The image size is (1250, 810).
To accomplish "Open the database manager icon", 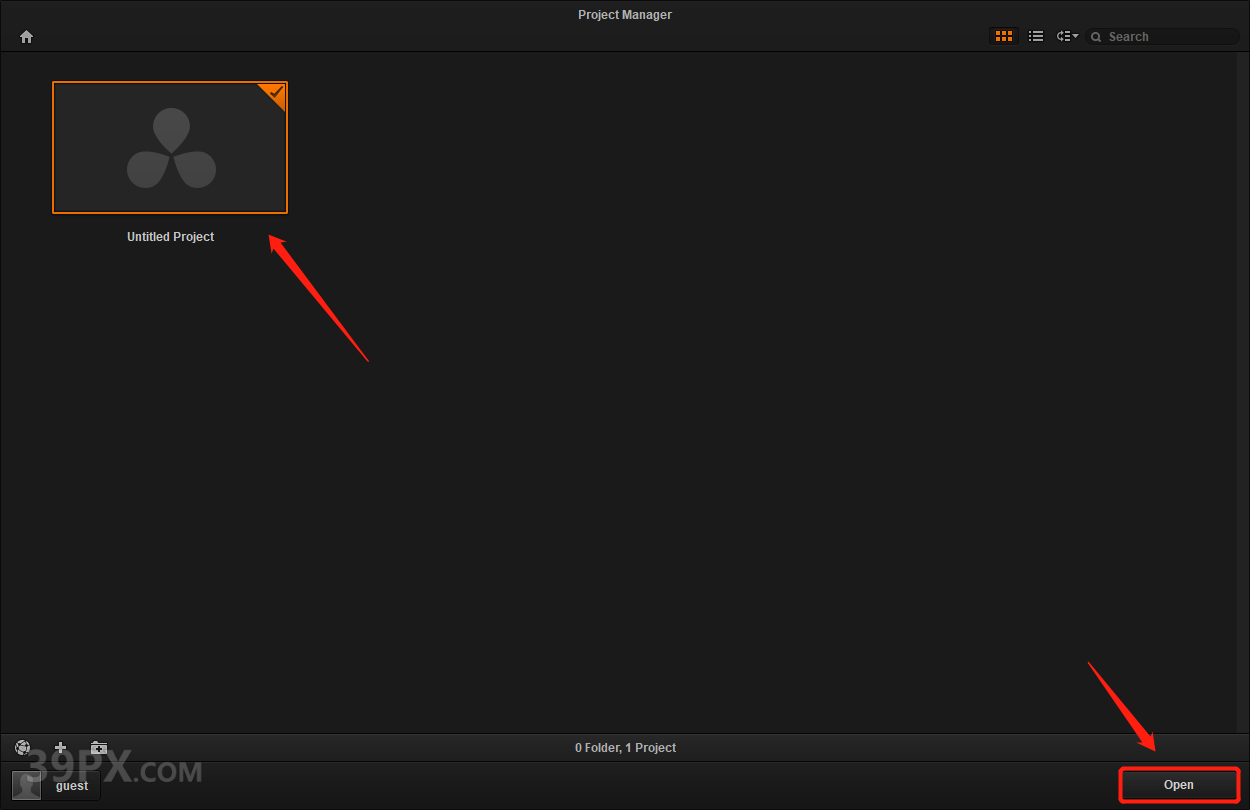I will [23, 748].
